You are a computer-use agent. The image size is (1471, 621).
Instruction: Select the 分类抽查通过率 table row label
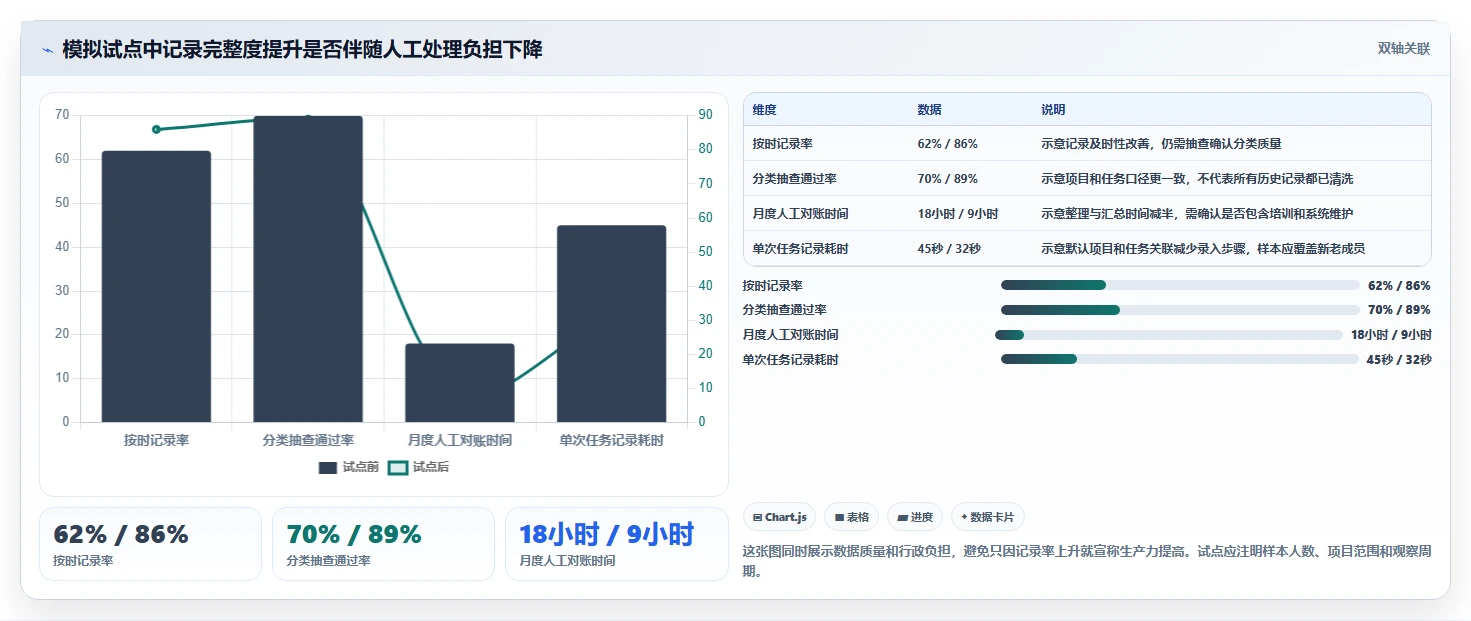[x=795, y=179]
